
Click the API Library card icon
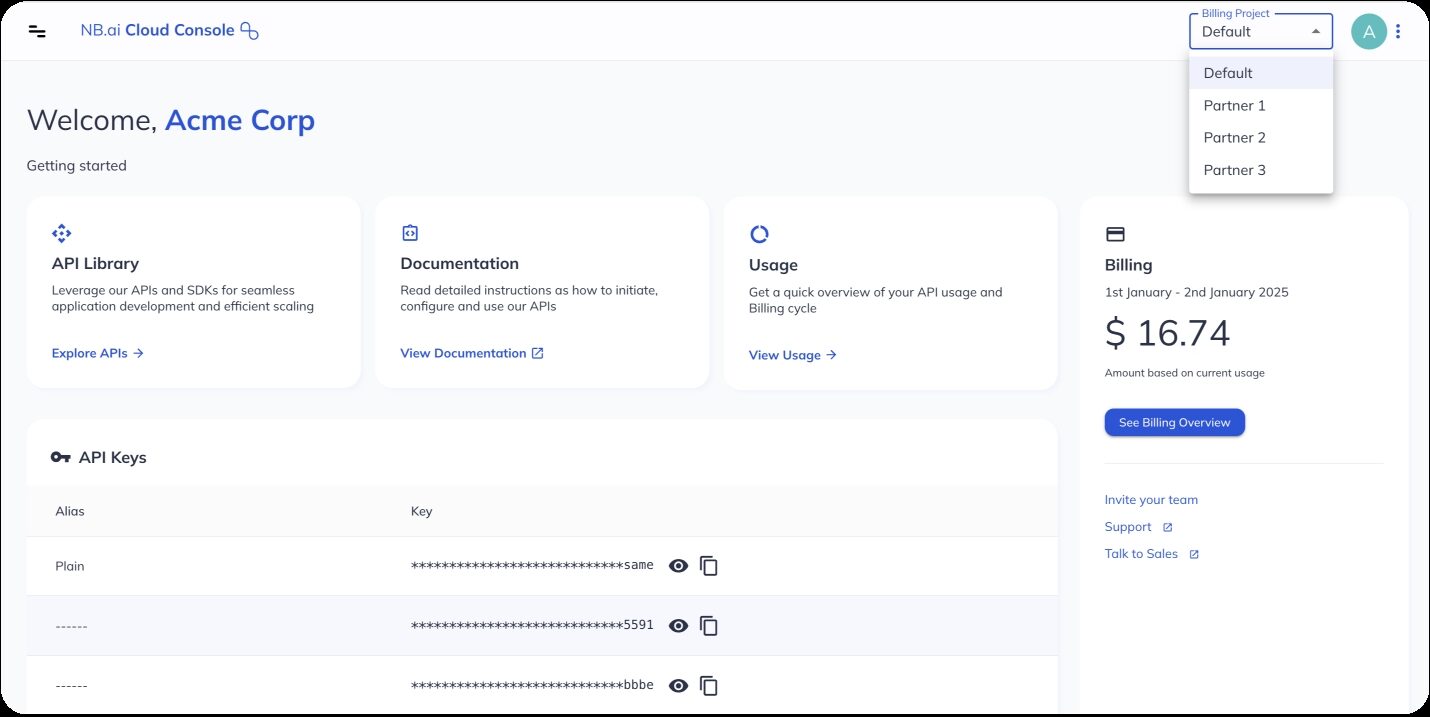[x=61, y=233]
